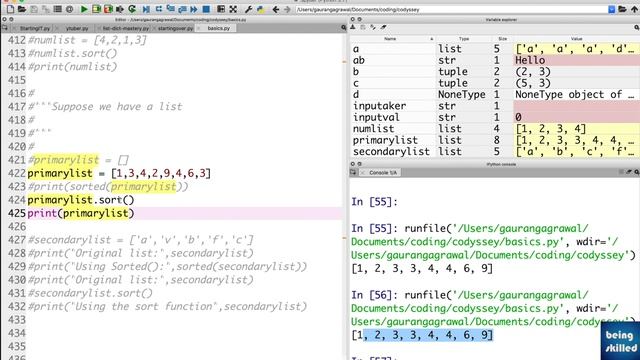640x360 pixels.
Task: Sort variables by Size column
Action: [503, 39]
